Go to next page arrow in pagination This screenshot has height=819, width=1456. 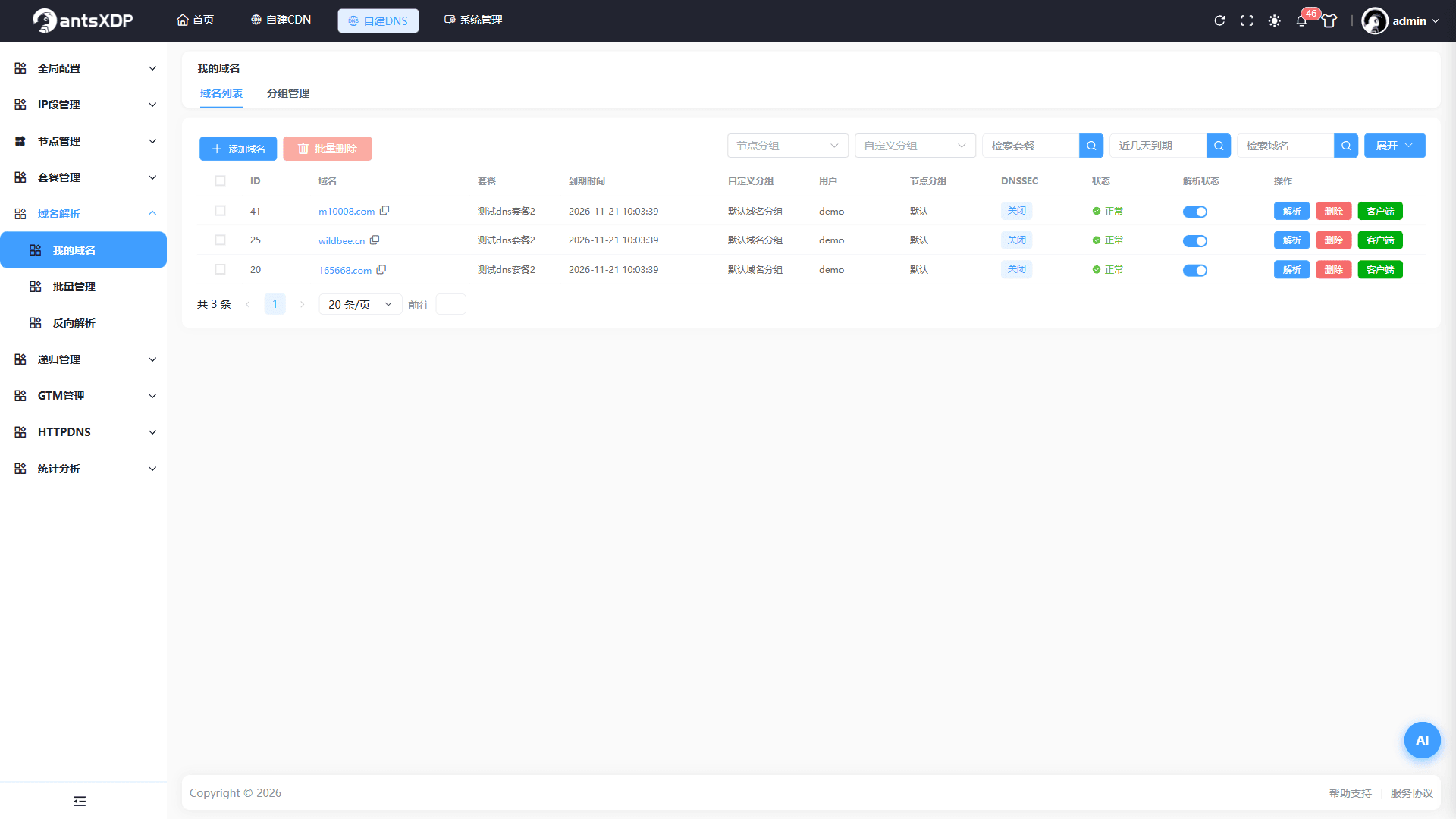tap(302, 304)
